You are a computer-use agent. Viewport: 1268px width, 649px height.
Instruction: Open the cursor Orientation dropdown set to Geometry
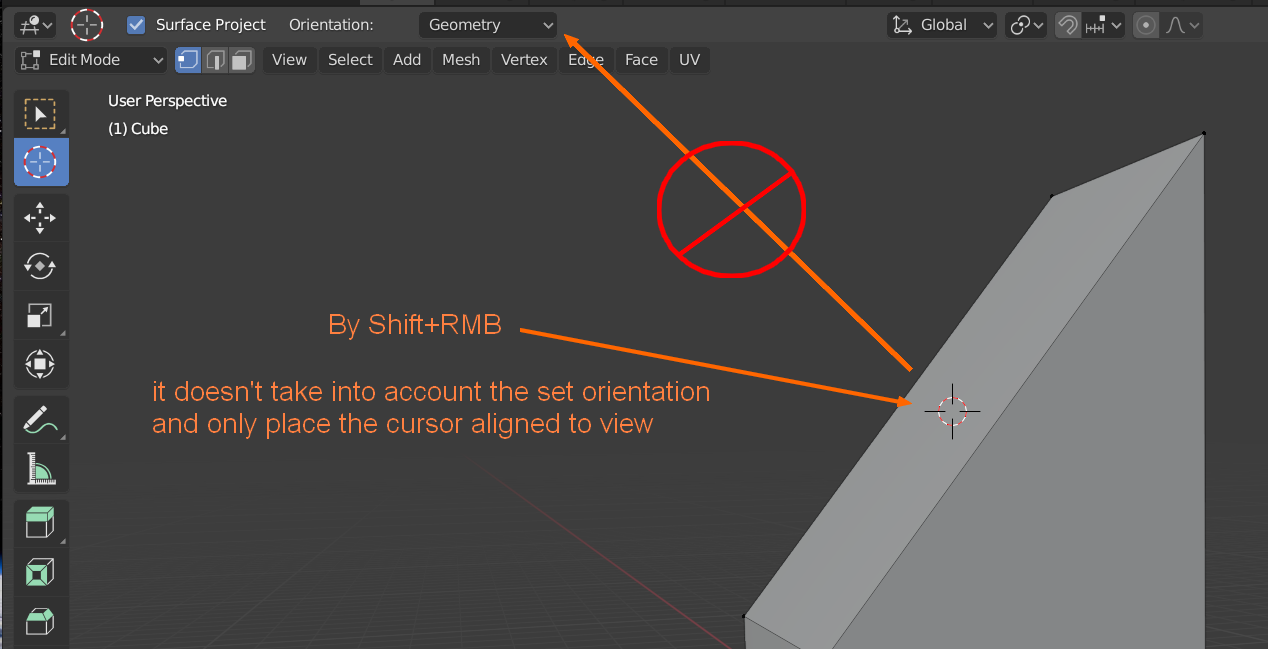(488, 25)
